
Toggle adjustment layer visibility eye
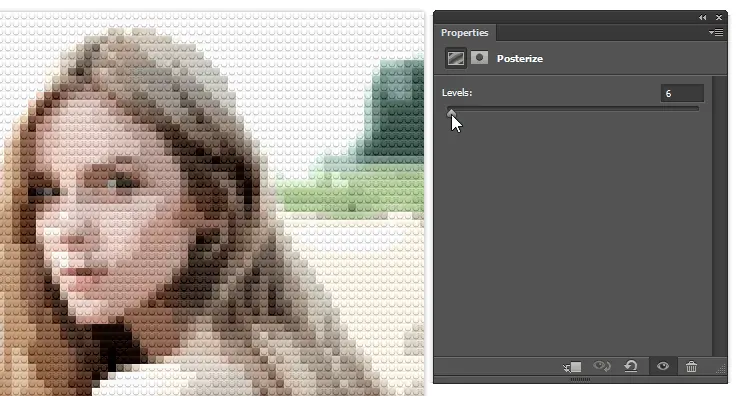(x=663, y=366)
